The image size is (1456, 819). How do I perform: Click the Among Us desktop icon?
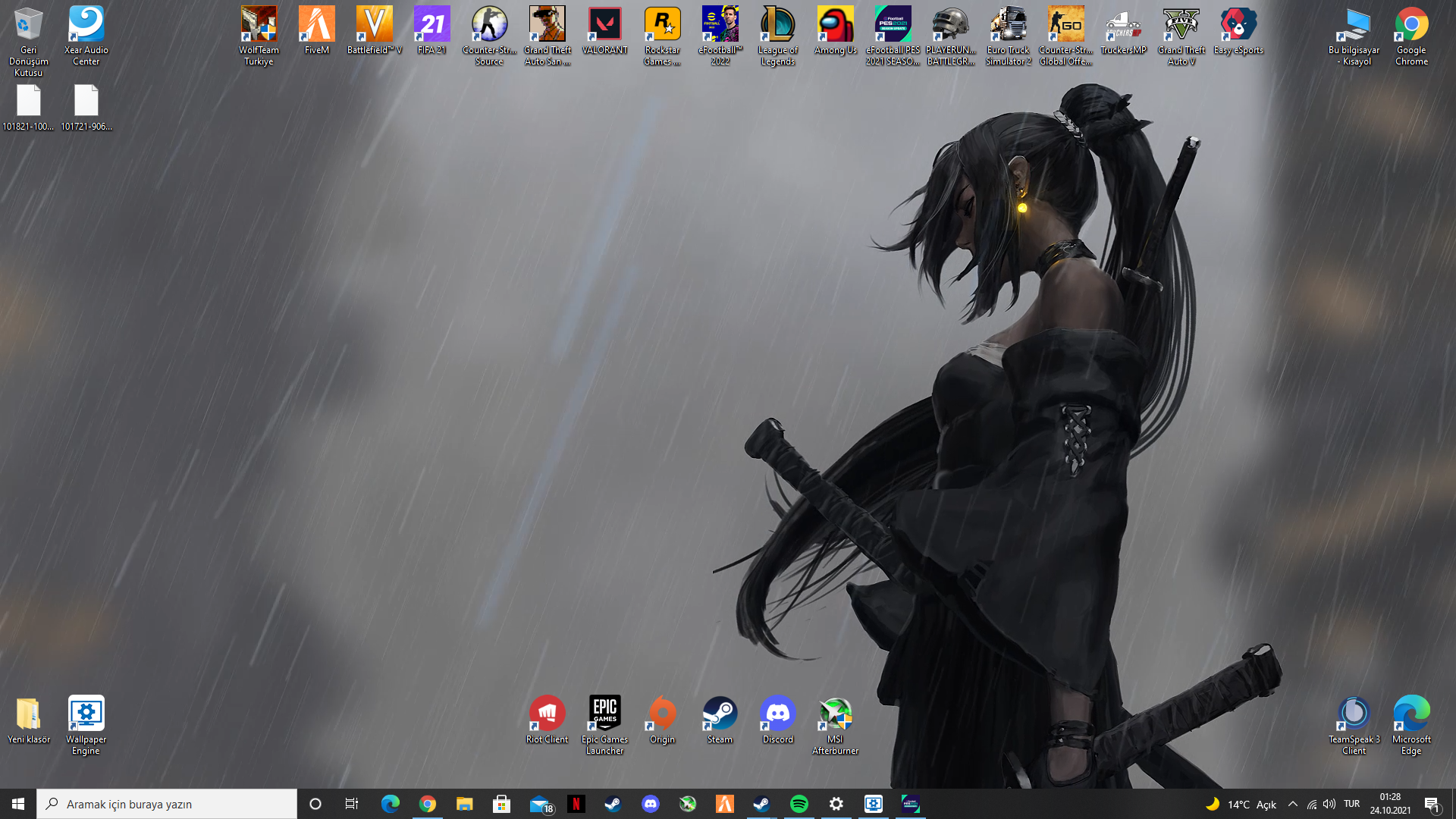tap(836, 30)
